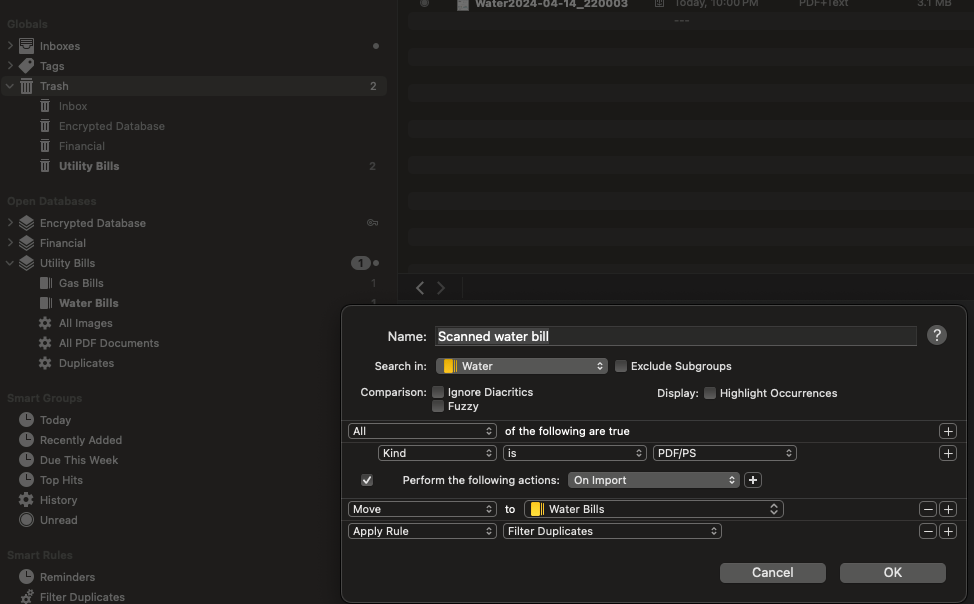Expand the Inboxes tree item
Viewport: 974px width, 604px height.
[x=10, y=45]
